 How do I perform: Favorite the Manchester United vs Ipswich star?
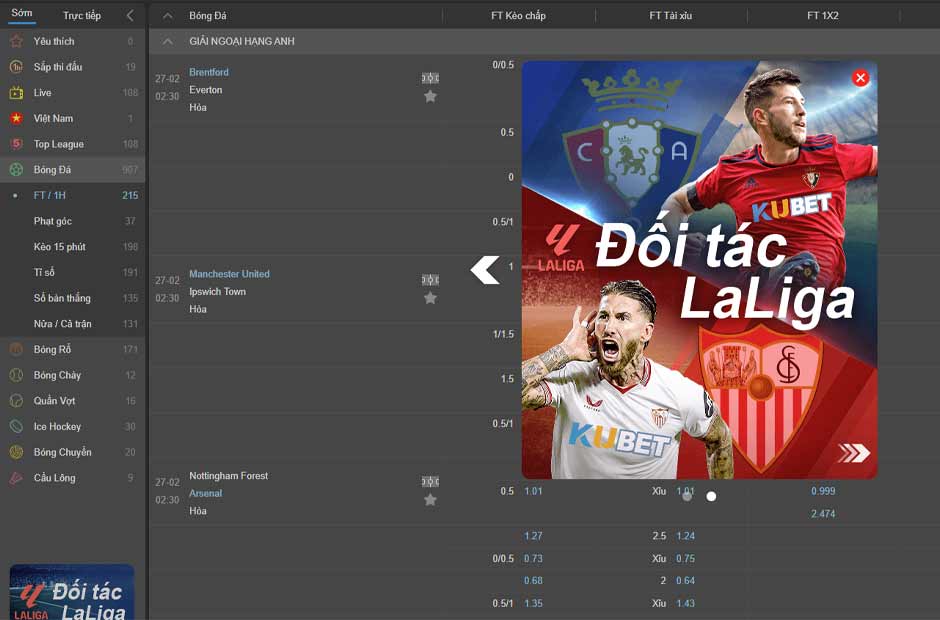click(x=430, y=298)
